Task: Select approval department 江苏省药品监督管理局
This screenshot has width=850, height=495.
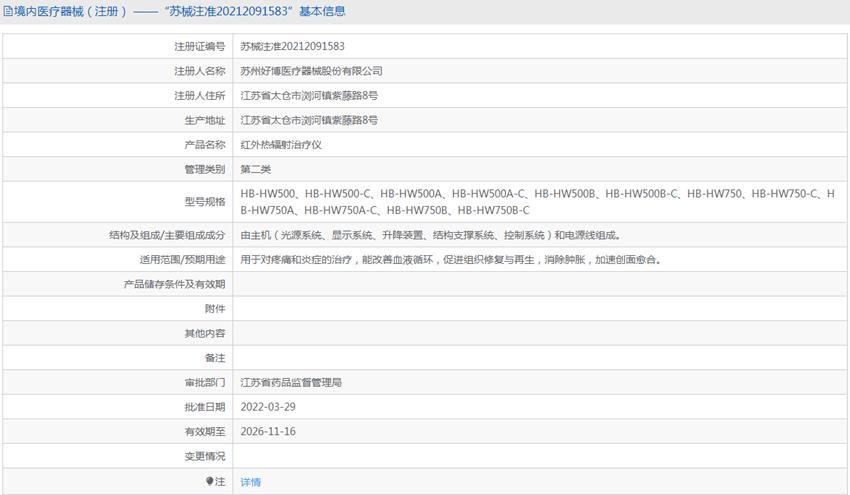Action: [291, 382]
